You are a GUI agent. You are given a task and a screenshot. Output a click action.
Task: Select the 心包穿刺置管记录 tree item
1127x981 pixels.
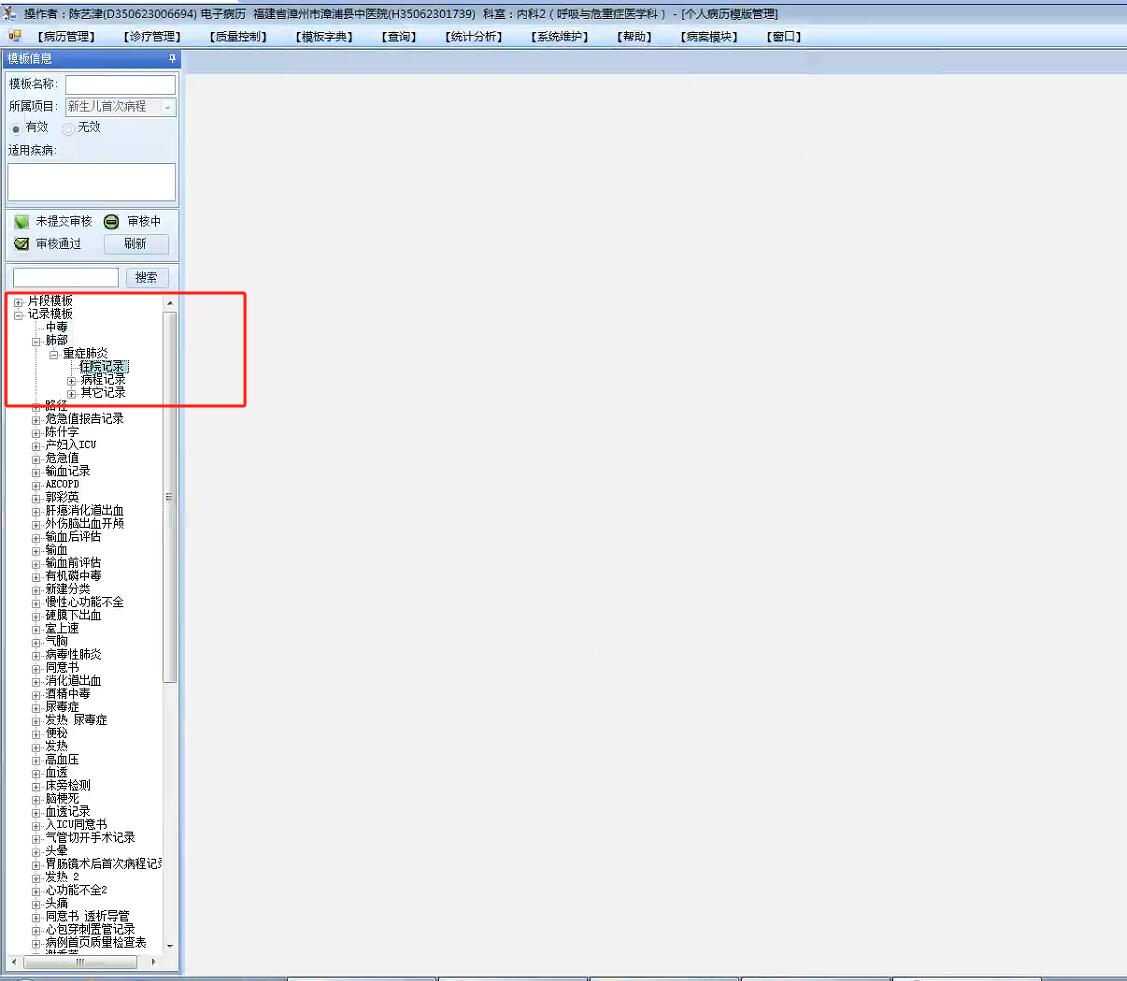(x=90, y=929)
